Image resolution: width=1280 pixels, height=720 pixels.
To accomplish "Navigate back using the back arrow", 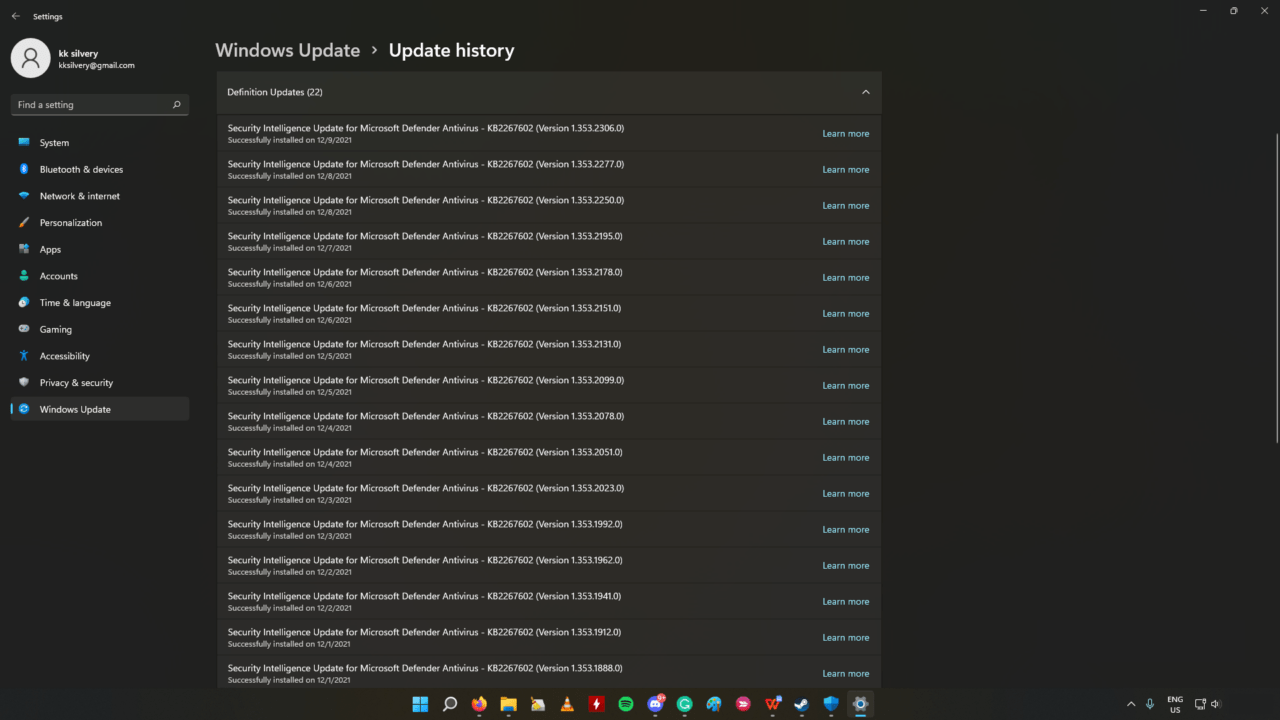I will tap(14, 16).
